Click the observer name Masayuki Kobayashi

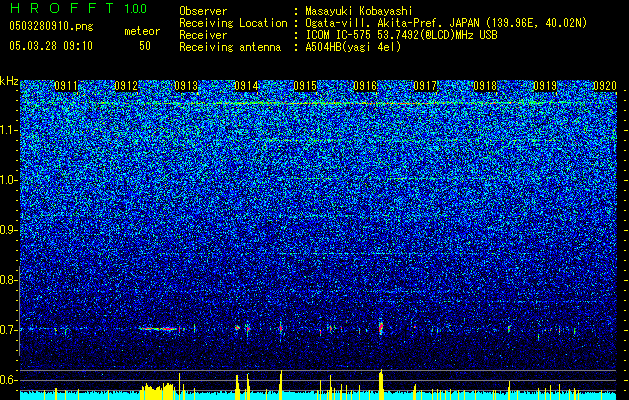(x=359, y=11)
